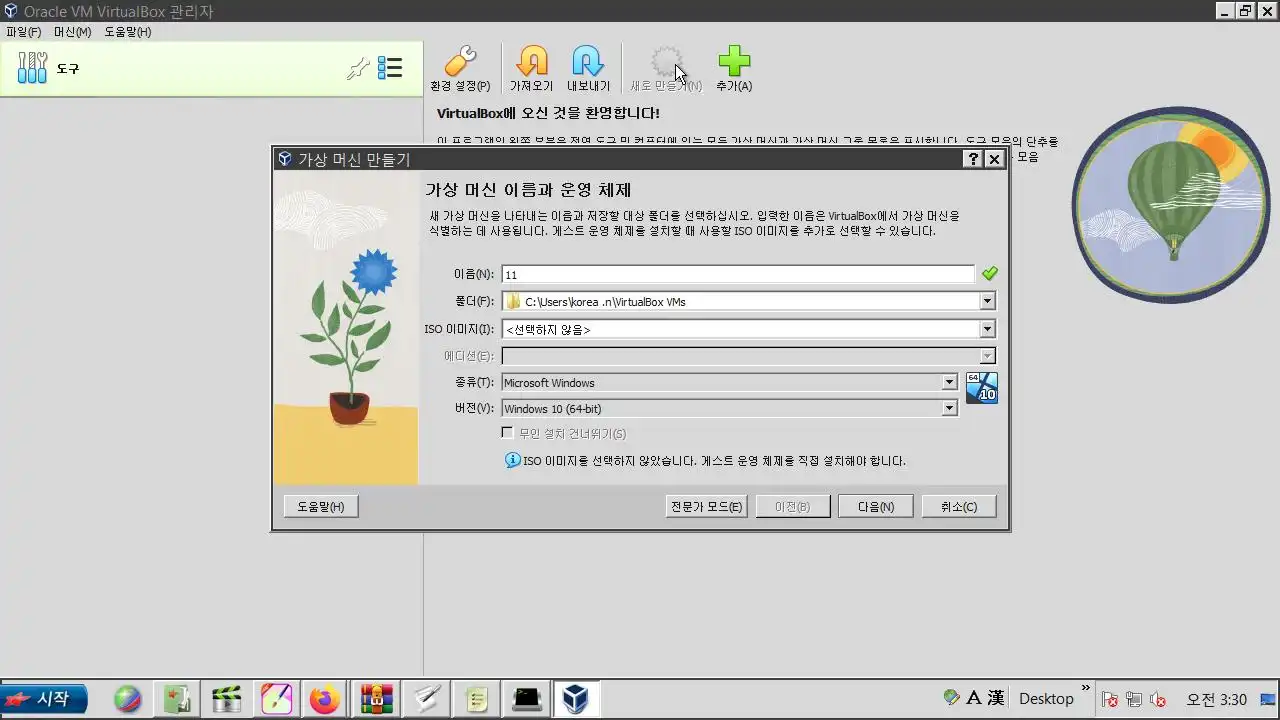
Task: Click the Next (다음) button
Action: 876,506
